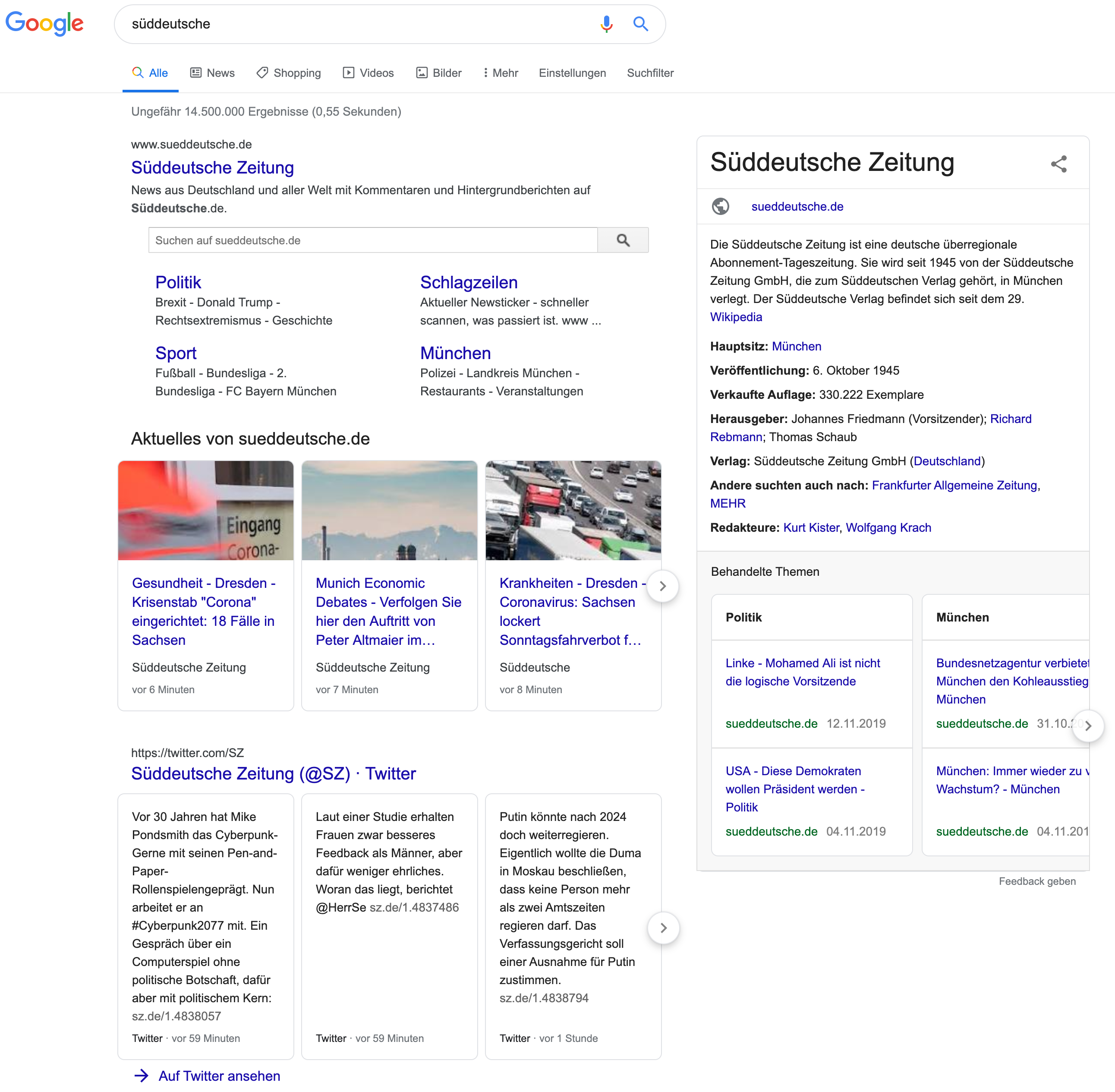Click the München topic card header
1115x1092 pixels.
tap(1005, 617)
